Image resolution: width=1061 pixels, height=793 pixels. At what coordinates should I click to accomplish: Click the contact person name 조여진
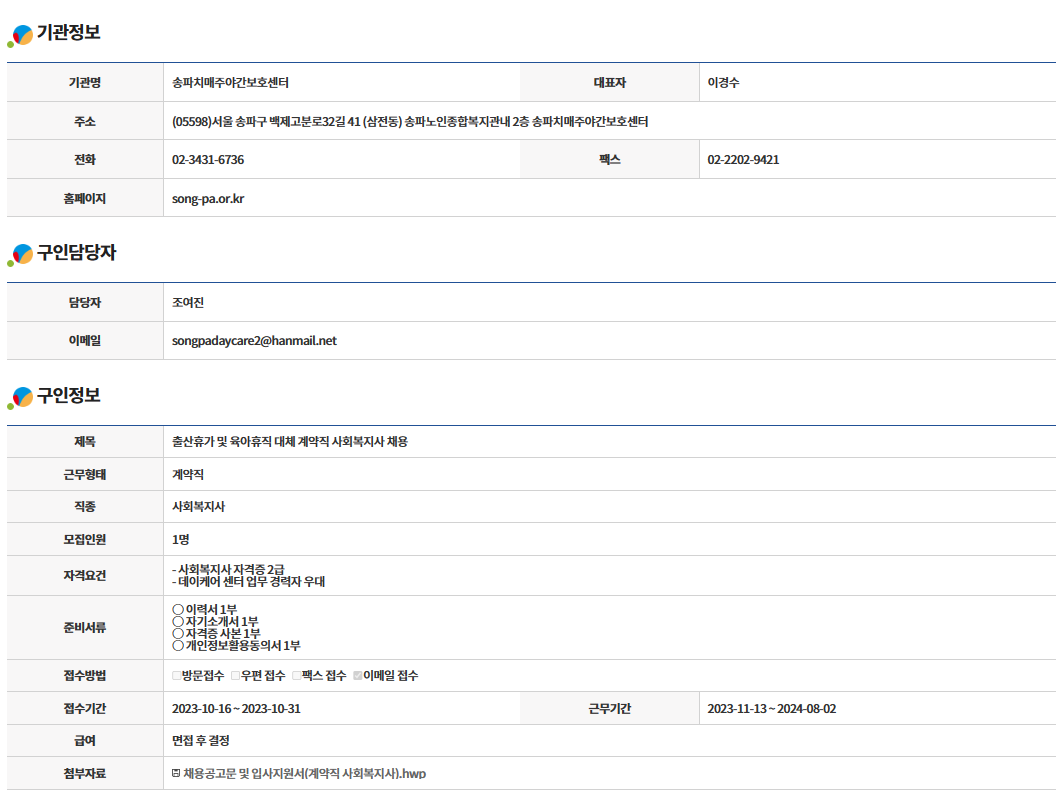[x=188, y=303]
